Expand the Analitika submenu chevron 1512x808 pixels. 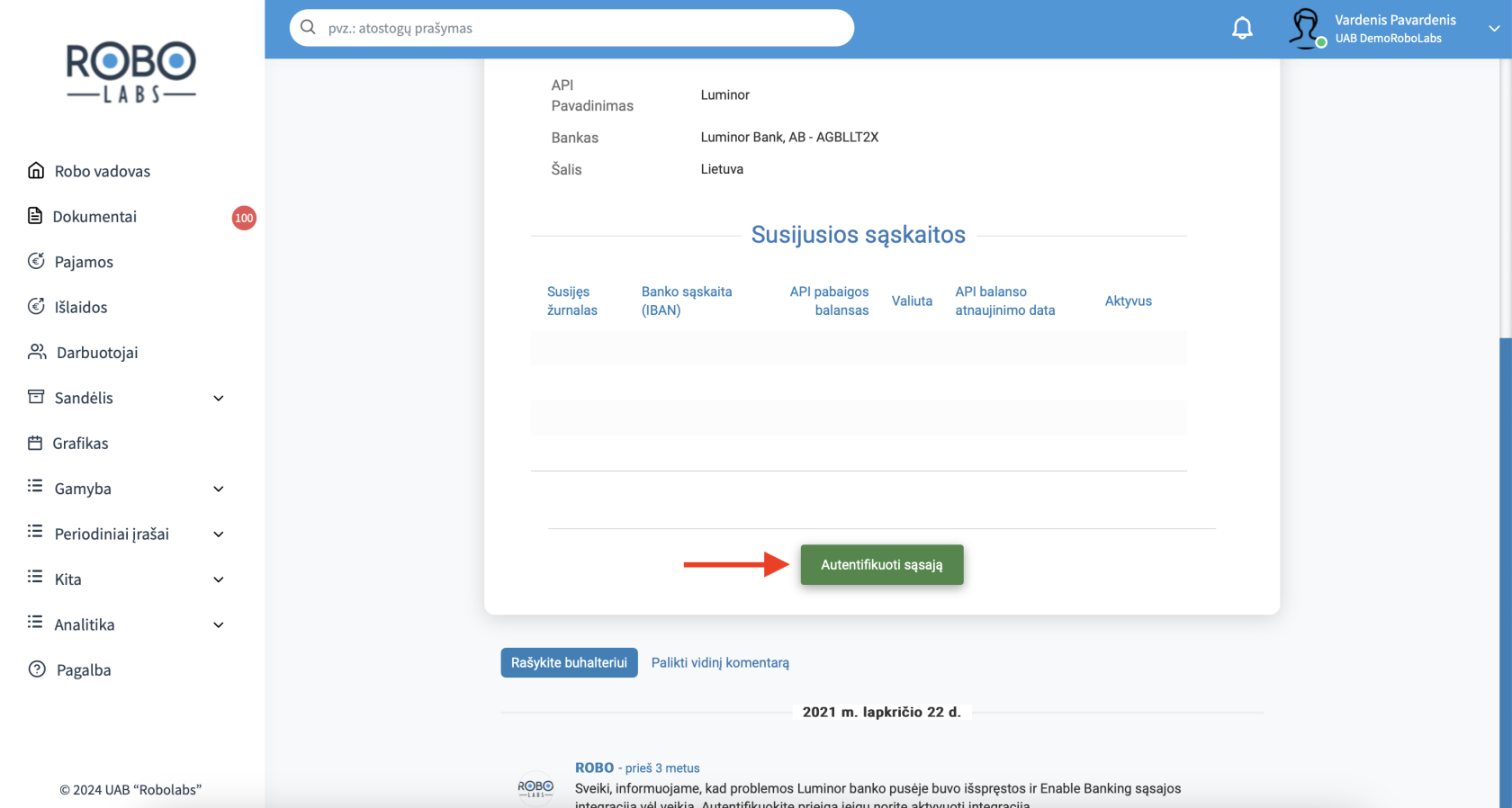coord(219,624)
